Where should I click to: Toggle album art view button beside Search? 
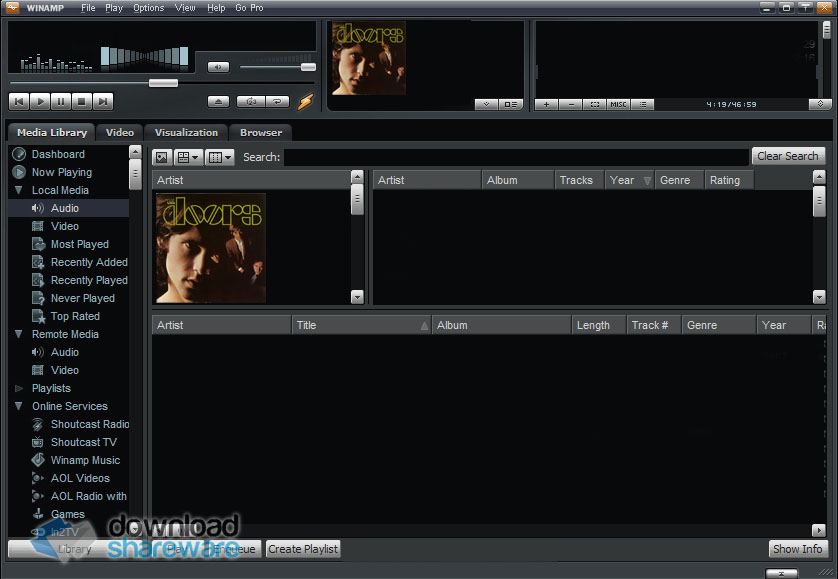click(162, 157)
